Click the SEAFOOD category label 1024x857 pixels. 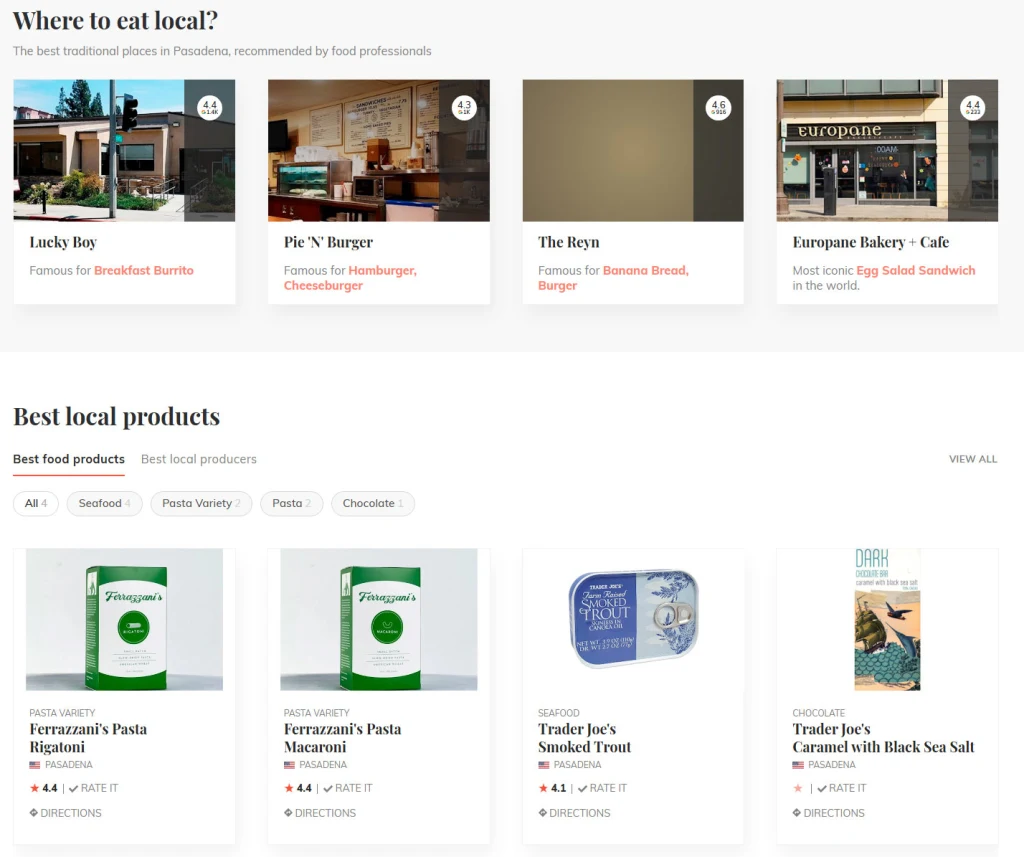[559, 713]
